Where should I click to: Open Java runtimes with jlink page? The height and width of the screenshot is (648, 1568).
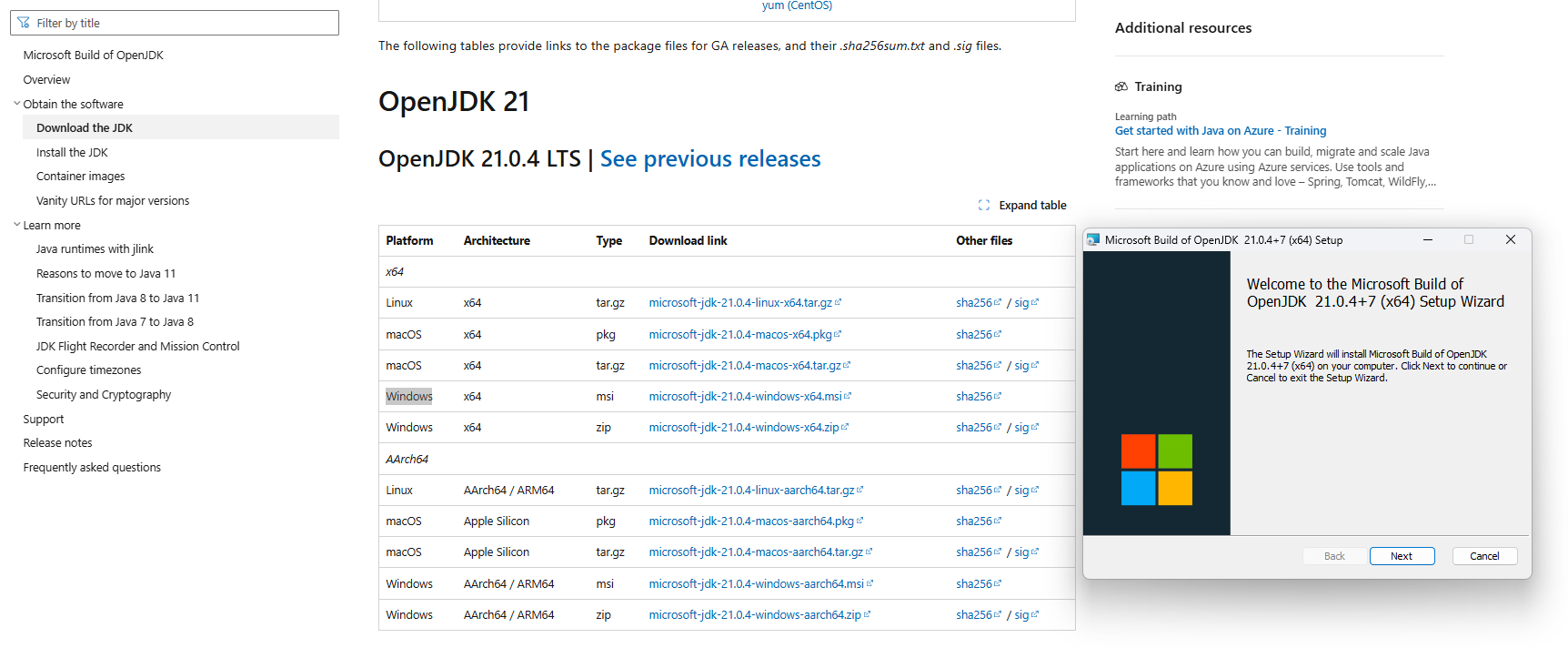(95, 249)
